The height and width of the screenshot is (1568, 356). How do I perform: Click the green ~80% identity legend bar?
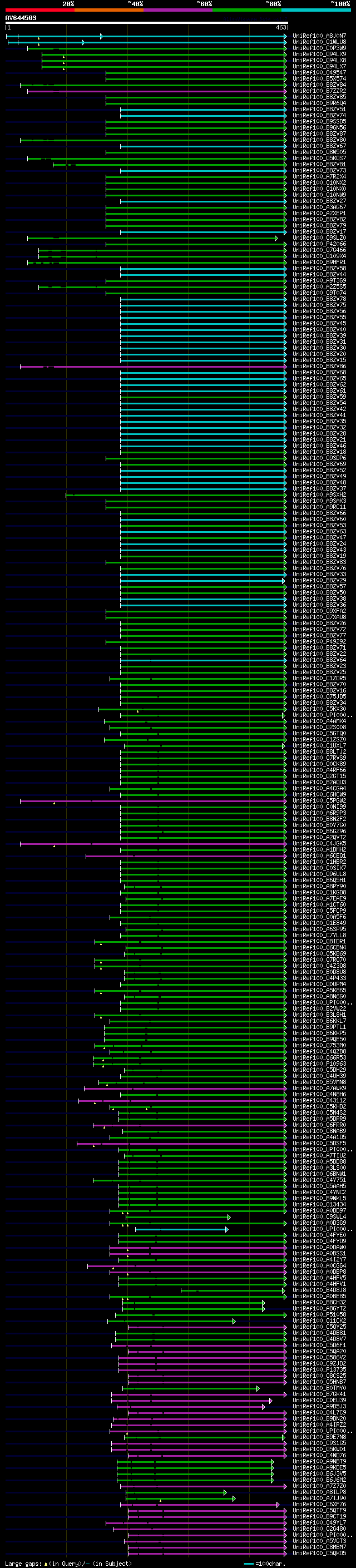247,10
